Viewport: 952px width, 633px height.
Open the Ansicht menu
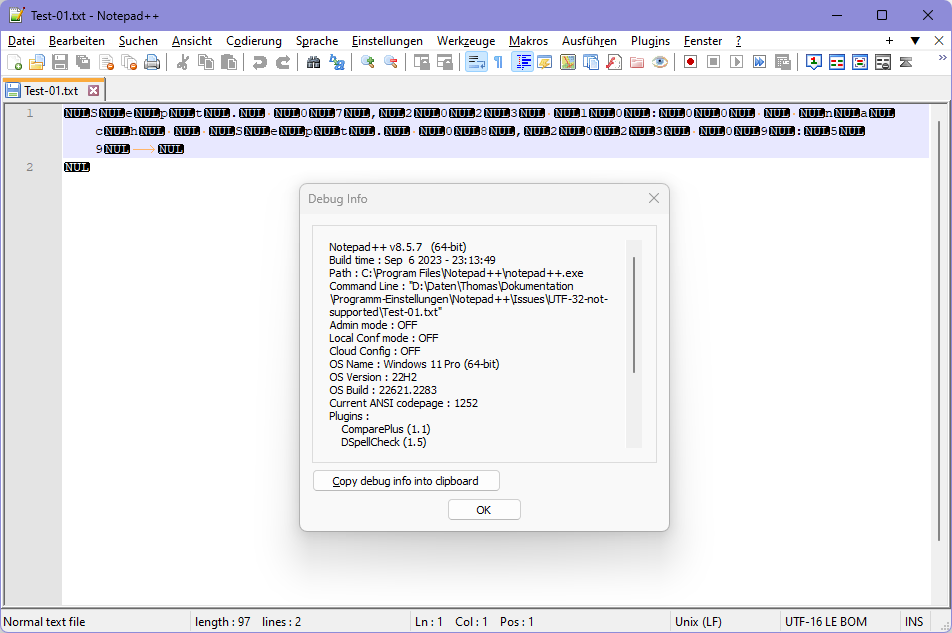click(192, 41)
